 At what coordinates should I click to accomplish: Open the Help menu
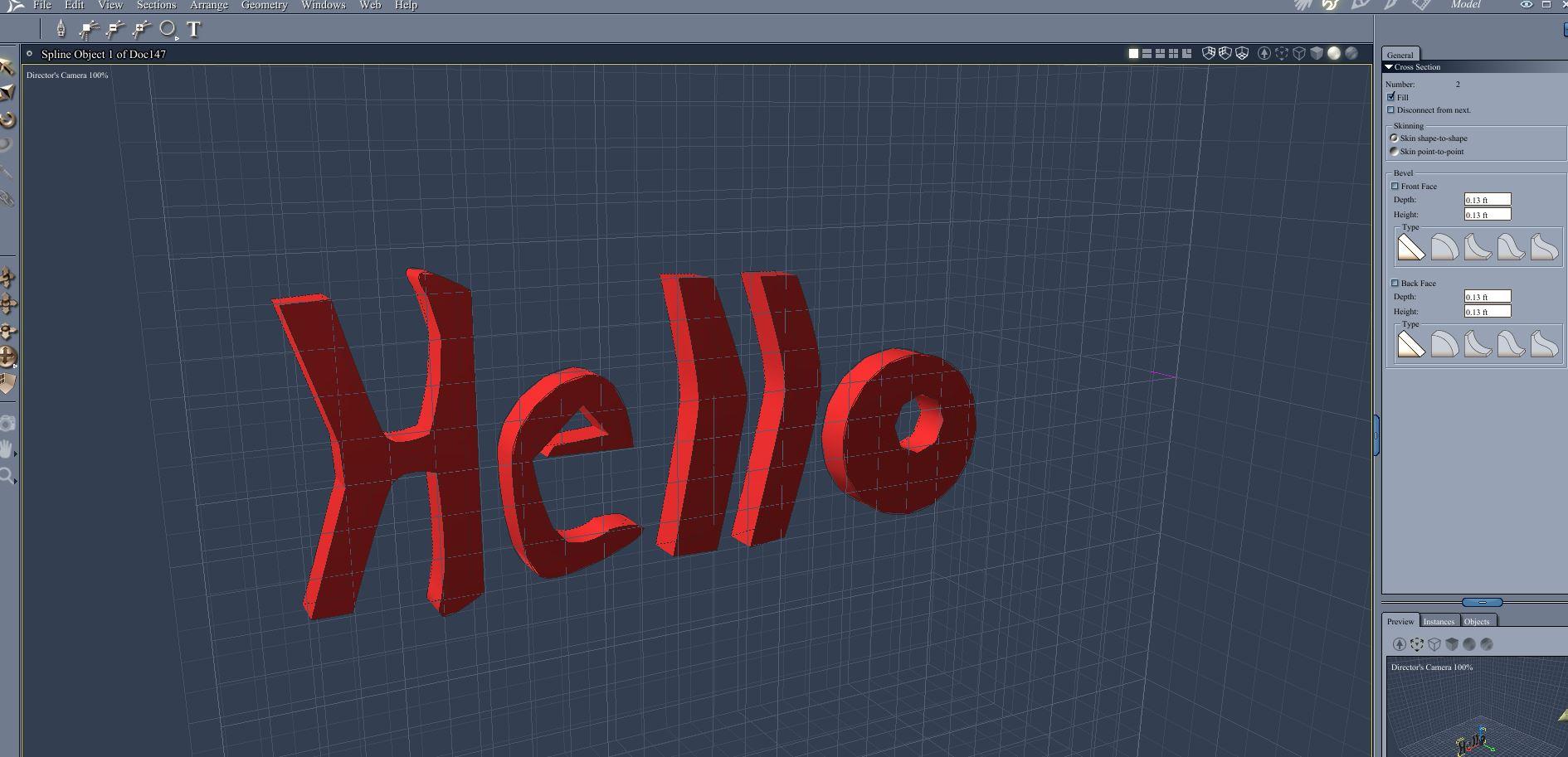pos(406,5)
